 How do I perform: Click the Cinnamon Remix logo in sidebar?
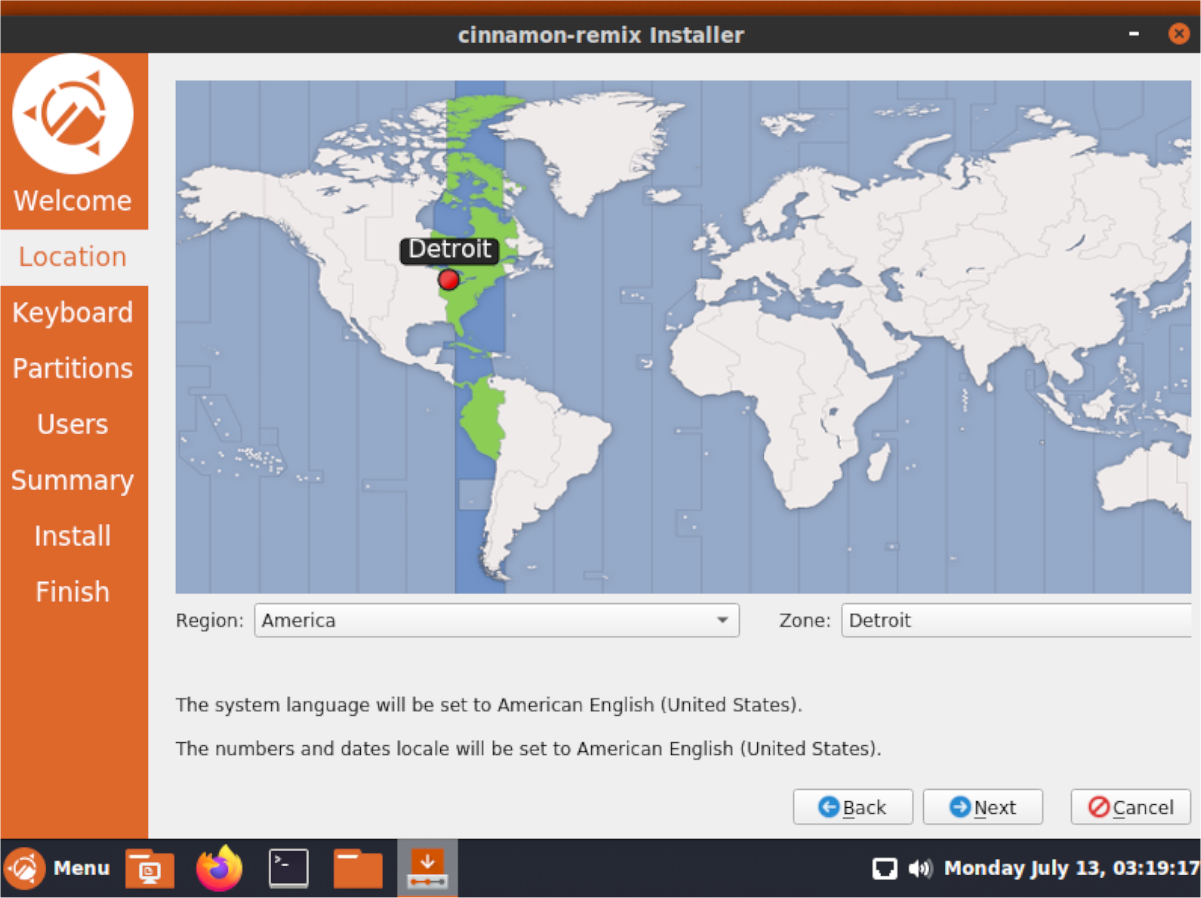(x=73, y=114)
